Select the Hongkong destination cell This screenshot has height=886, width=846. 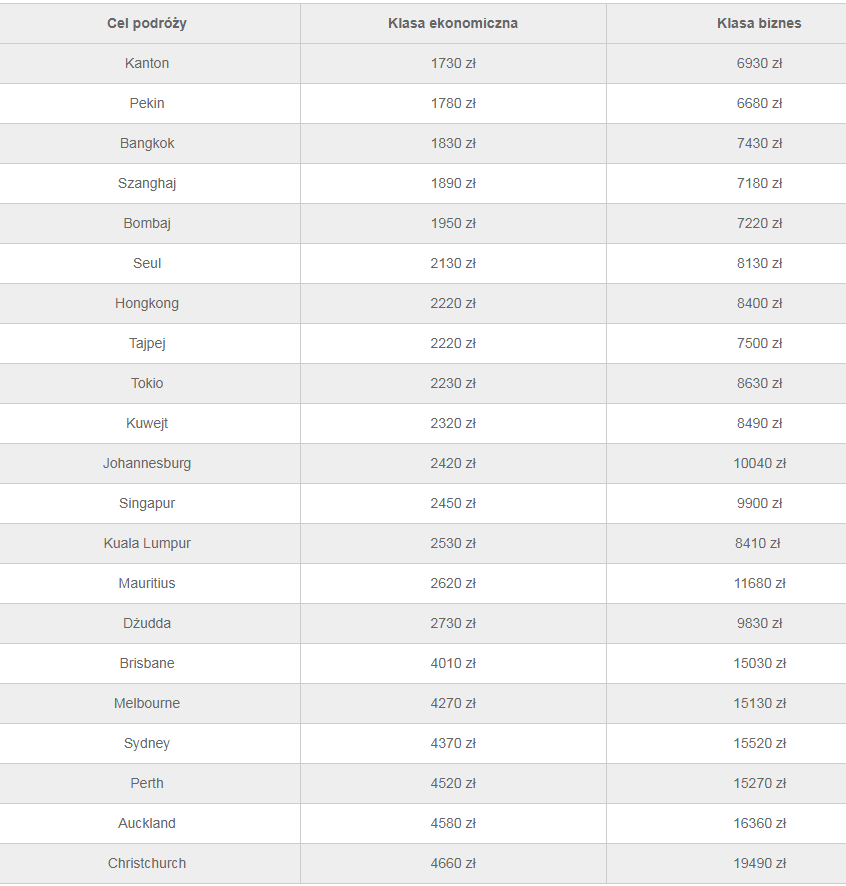click(x=147, y=303)
